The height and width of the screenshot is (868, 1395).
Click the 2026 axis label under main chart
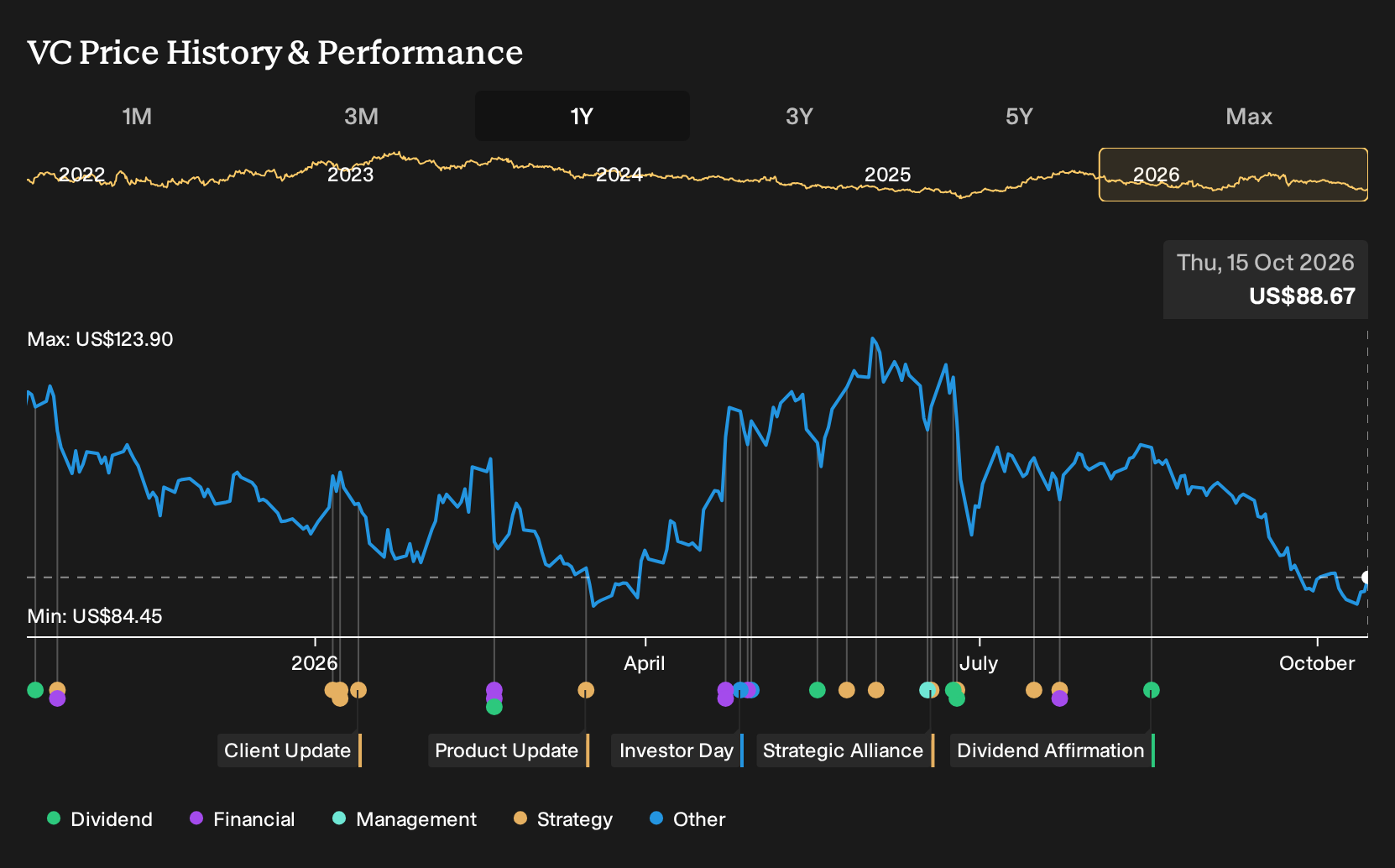point(314,663)
